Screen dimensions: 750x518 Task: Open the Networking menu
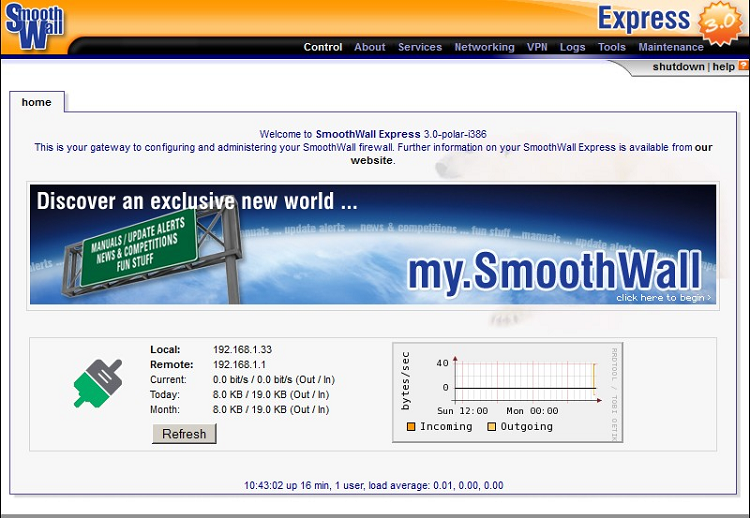[484, 47]
